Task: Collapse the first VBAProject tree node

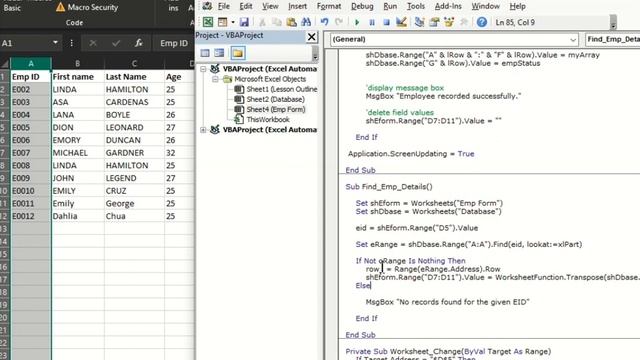Action: tap(203, 69)
